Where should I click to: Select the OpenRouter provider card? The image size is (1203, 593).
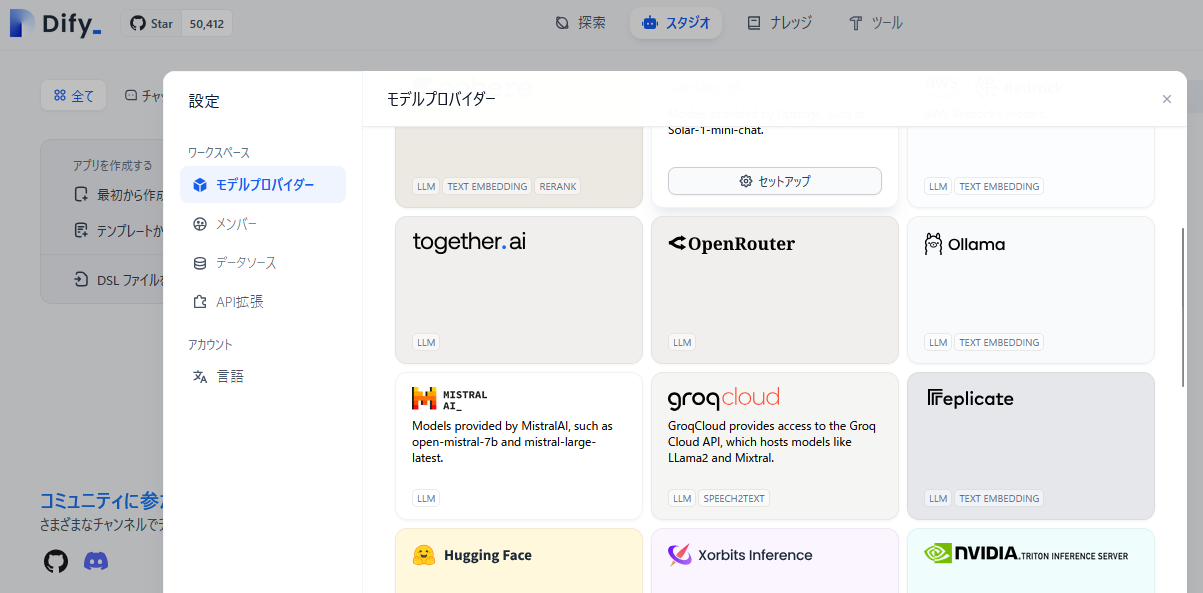pyautogui.click(x=775, y=290)
